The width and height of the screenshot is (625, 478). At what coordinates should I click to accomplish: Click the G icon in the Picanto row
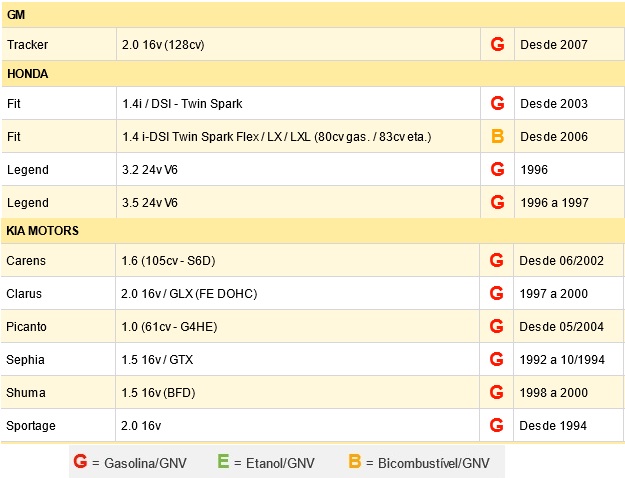(x=496, y=326)
